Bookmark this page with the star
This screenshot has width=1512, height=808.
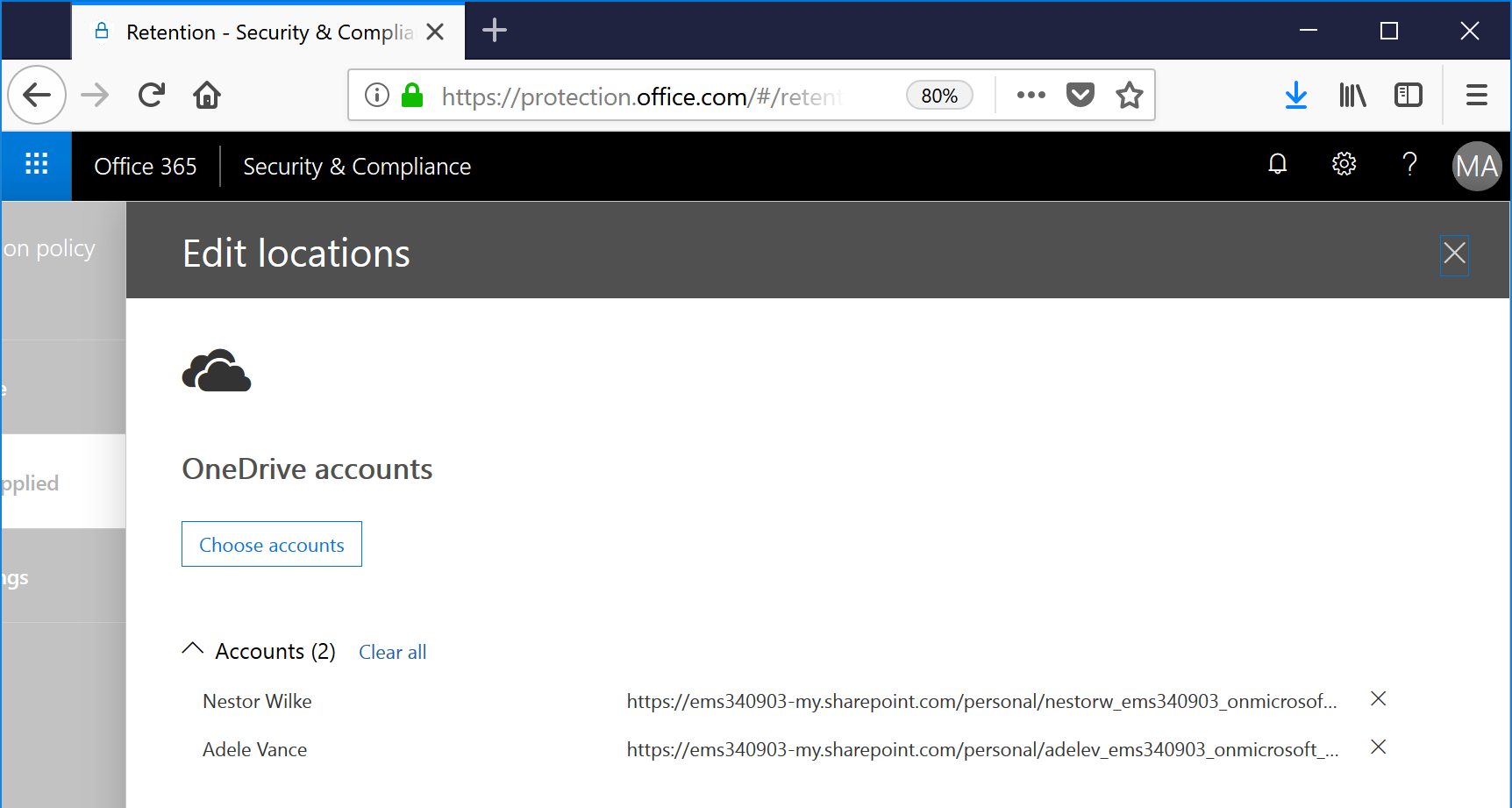click(1129, 95)
